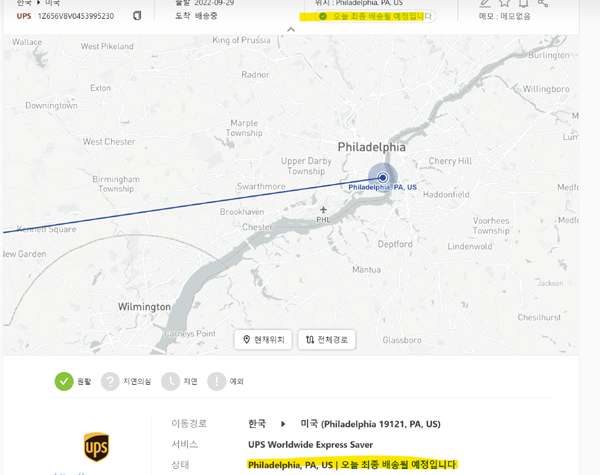Screen dimensions: 600x475
Task: Click the highlighted Philadelphia status text
Action: [352, 465]
